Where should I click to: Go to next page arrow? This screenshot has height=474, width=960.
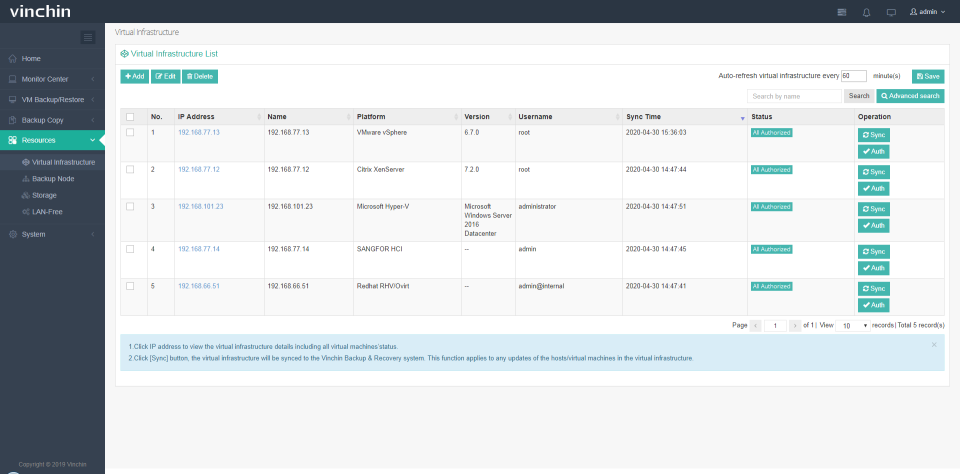click(795, 326)
